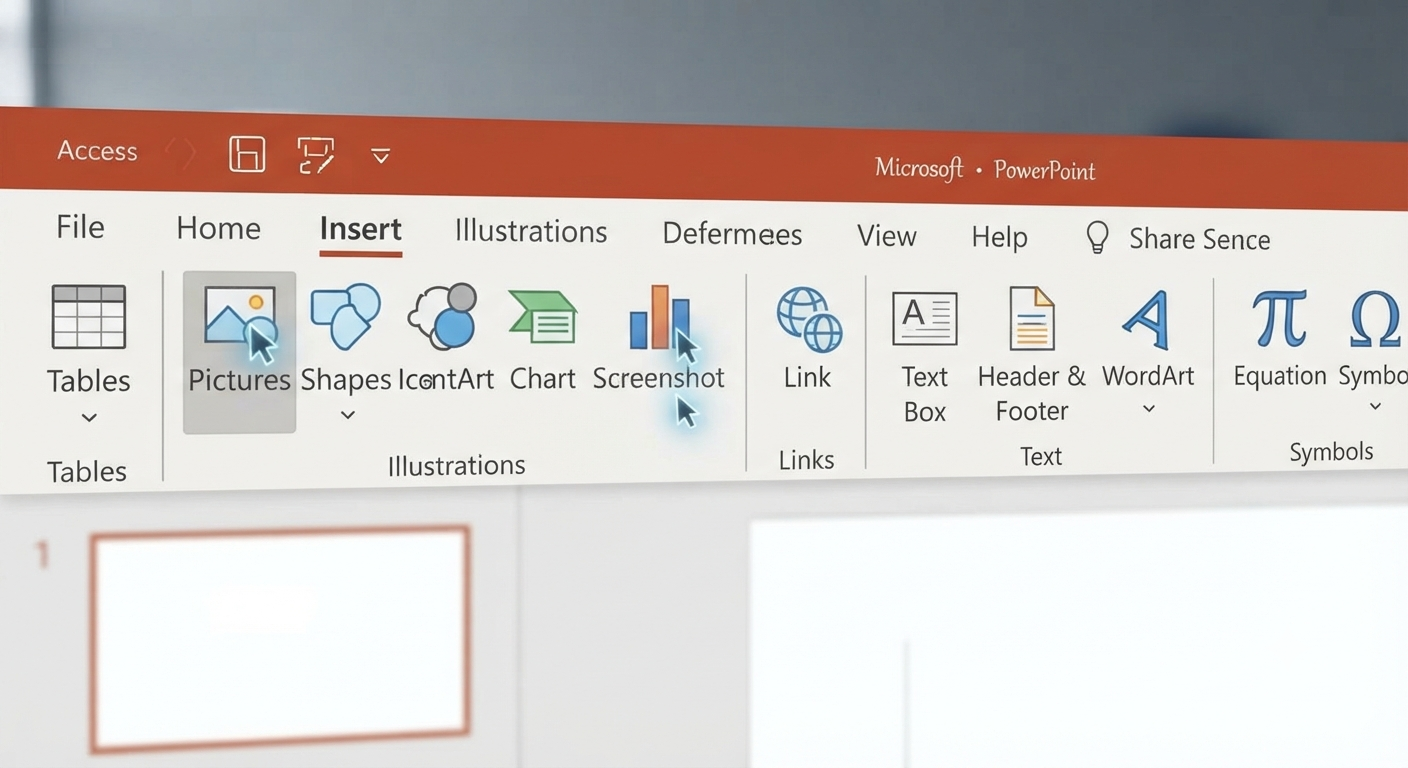This screenshot has height=768, width=1408.
Task: Click the Tables group label at bottom
Action: point(87,471)
